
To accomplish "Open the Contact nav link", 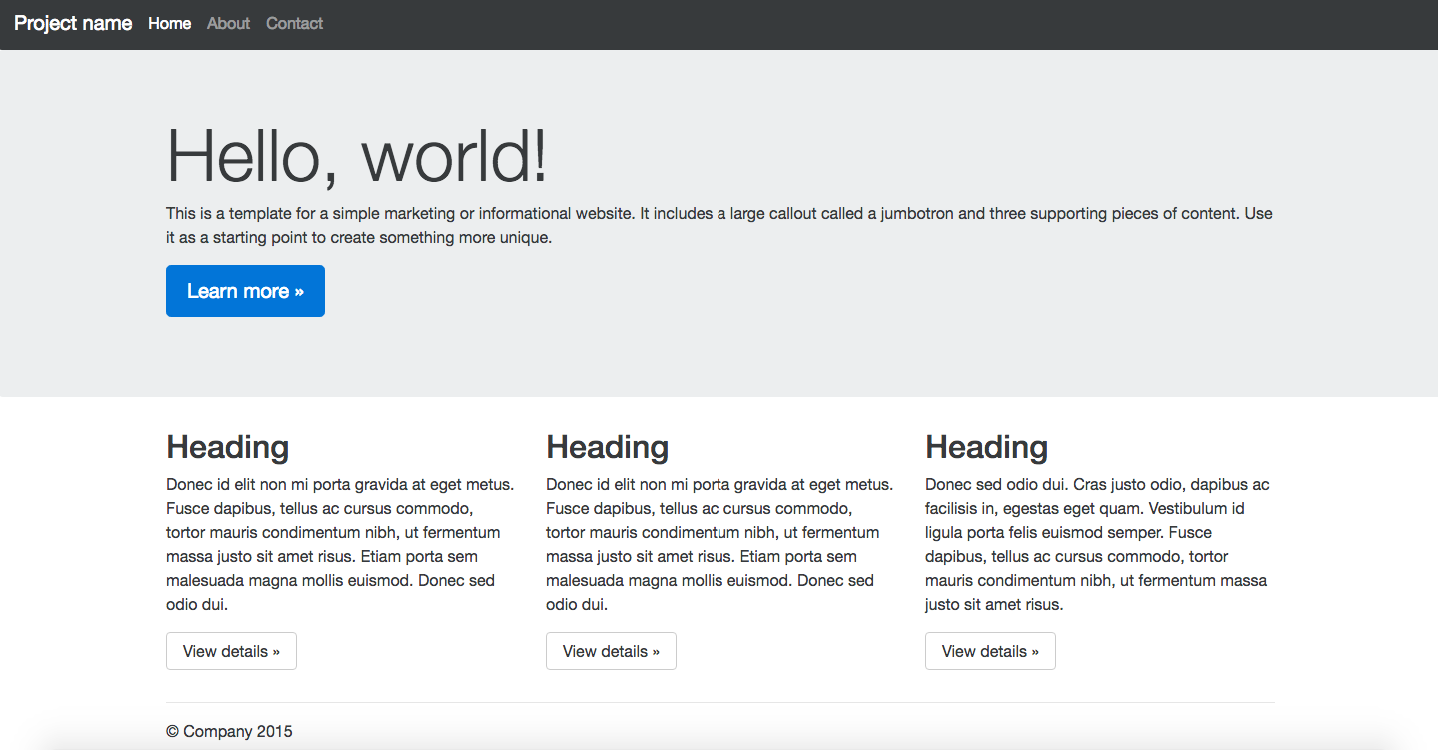I will [294, 23].
